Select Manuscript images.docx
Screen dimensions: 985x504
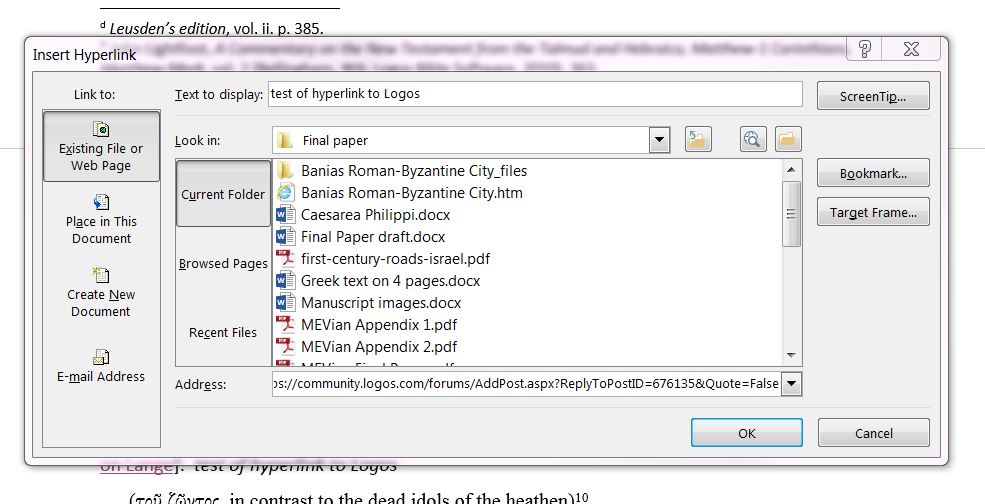point(381,302)
